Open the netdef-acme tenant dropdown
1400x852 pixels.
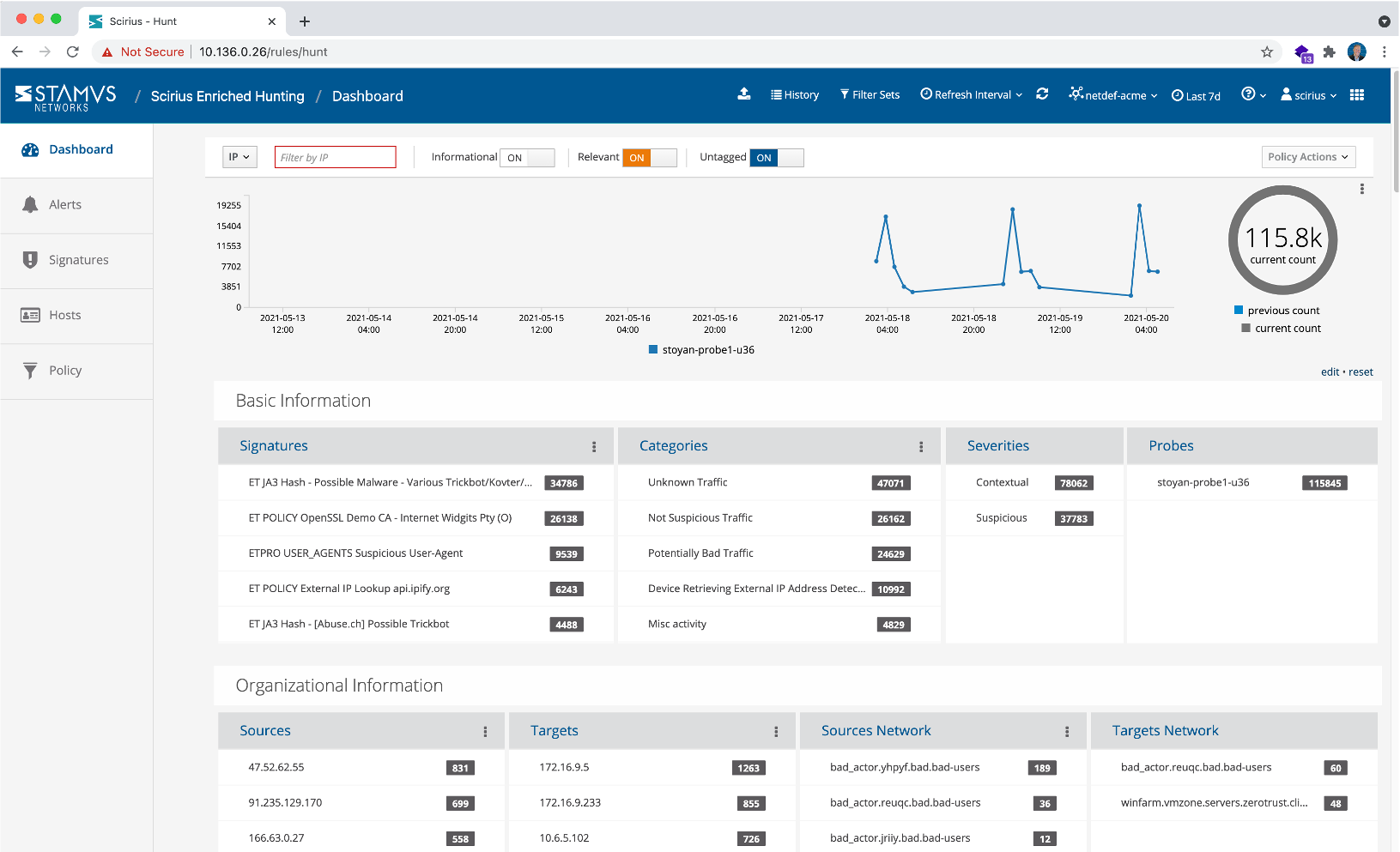tap(1113, 95)
